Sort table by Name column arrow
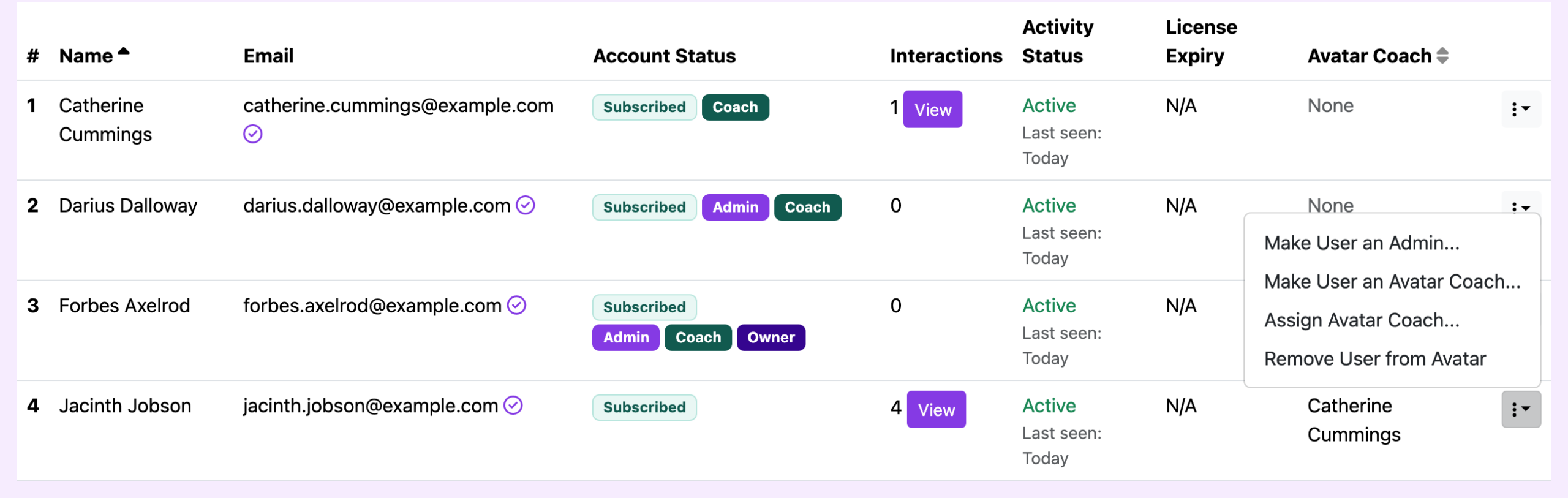 tap(124, 51)
